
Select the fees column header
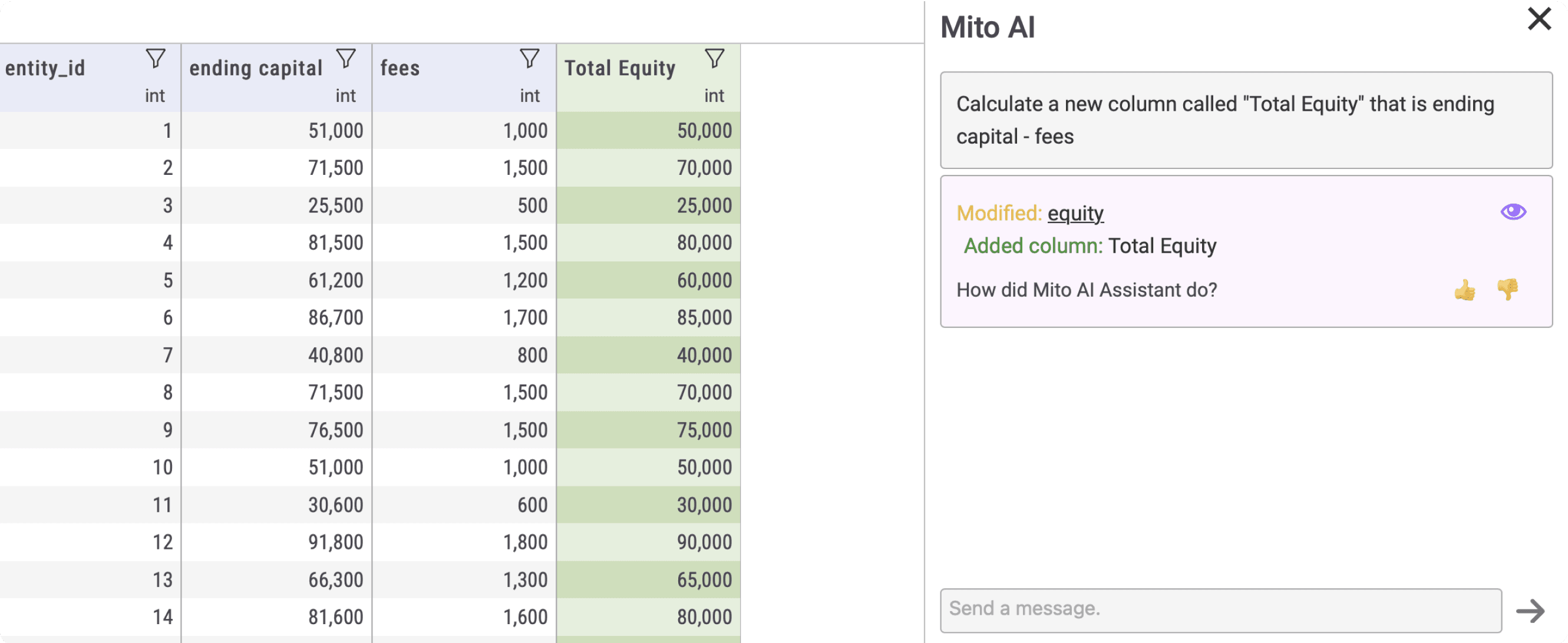[400, 68]
